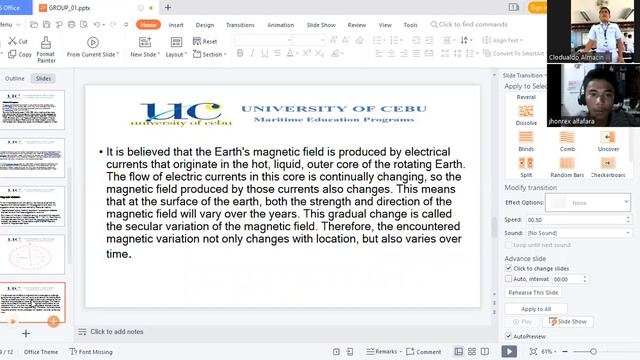Click the Comment button in status bar
The image size is (640, 360).
[x=424, y=351]
